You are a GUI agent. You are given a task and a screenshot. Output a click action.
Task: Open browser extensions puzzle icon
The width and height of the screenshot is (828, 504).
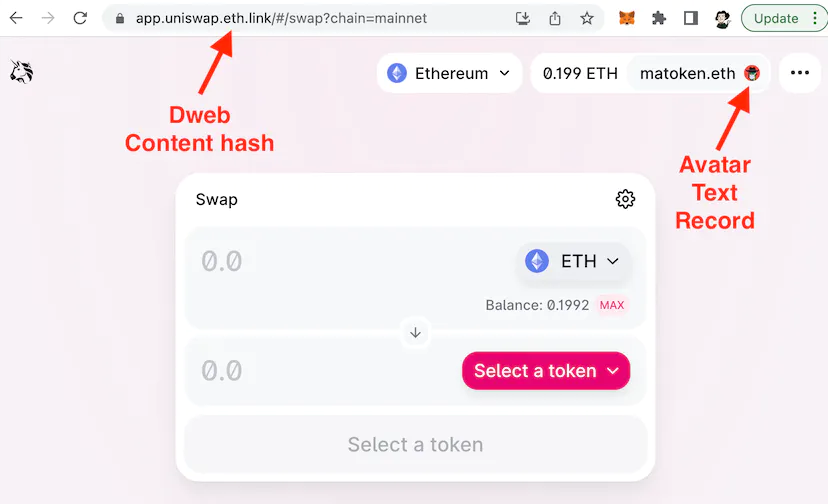point(658,18)
